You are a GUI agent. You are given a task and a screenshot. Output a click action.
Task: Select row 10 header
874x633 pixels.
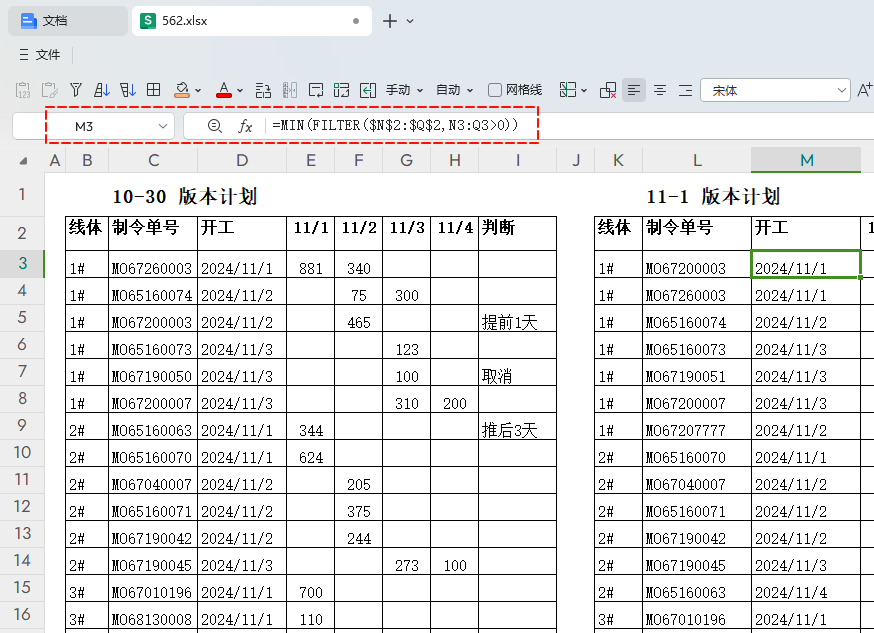22,452
